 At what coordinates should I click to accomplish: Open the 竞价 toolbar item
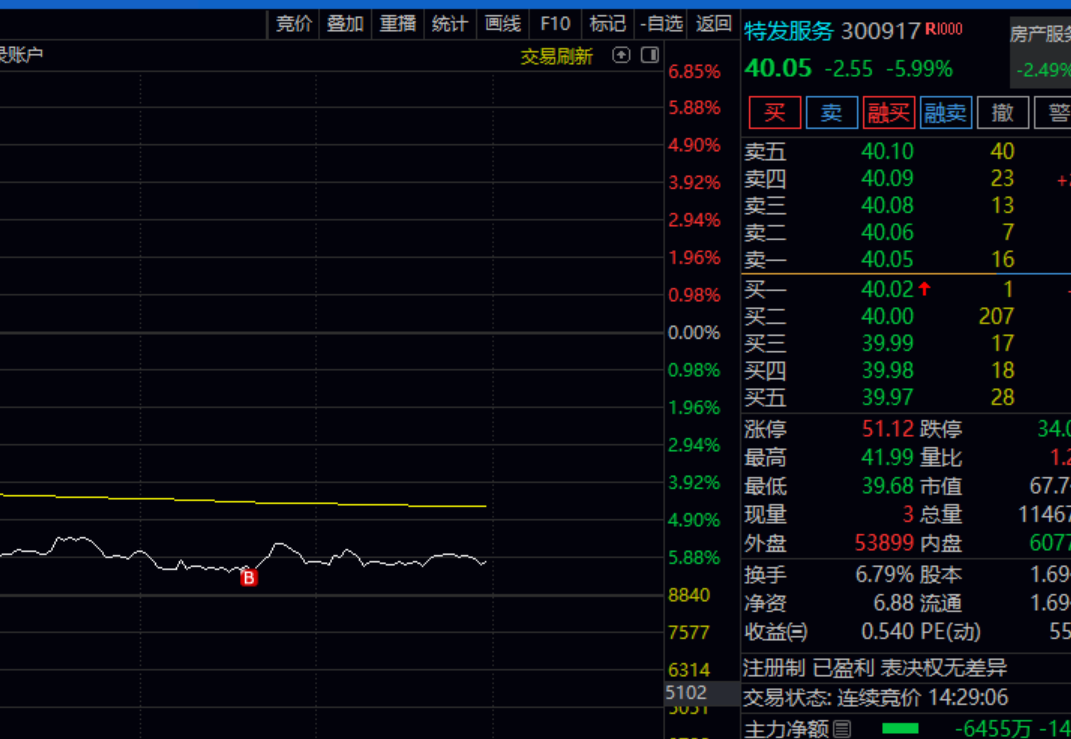tap(294, 24)
